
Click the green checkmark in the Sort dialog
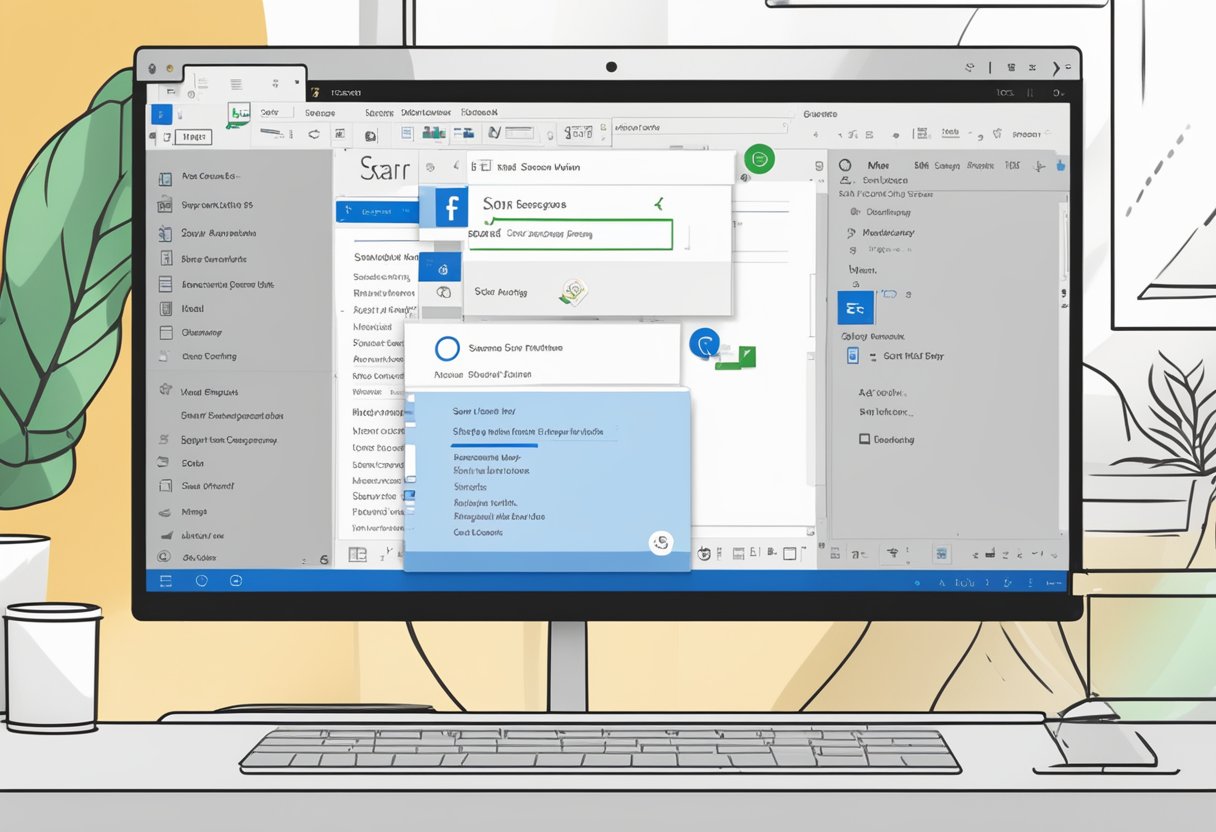coord(659,203)
